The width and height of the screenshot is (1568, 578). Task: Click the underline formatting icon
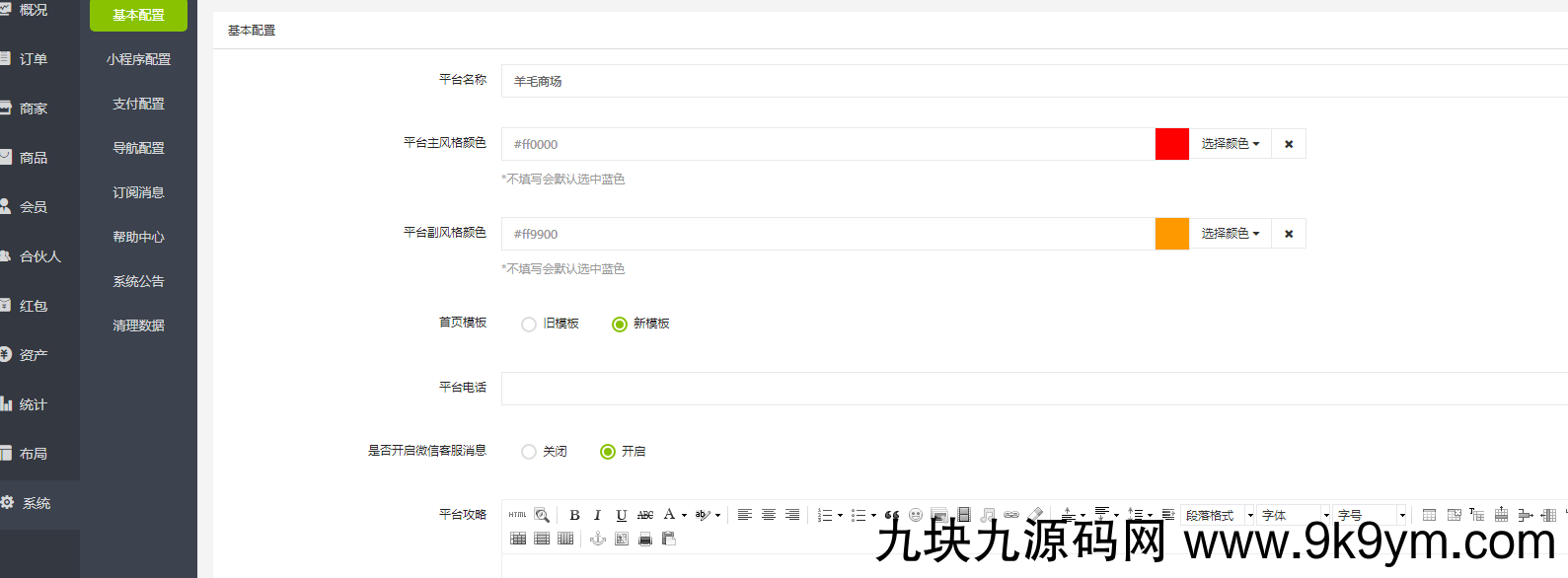(x=621, y=515)
